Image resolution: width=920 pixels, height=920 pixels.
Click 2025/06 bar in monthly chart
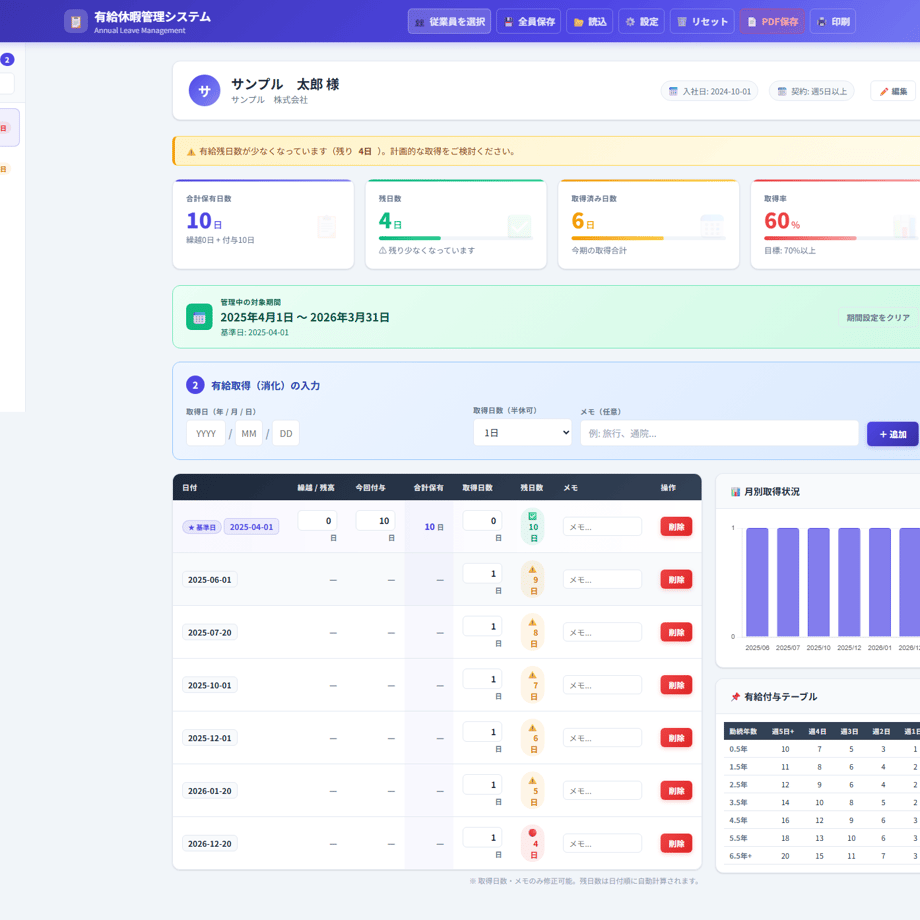click(x=757, y=582)
